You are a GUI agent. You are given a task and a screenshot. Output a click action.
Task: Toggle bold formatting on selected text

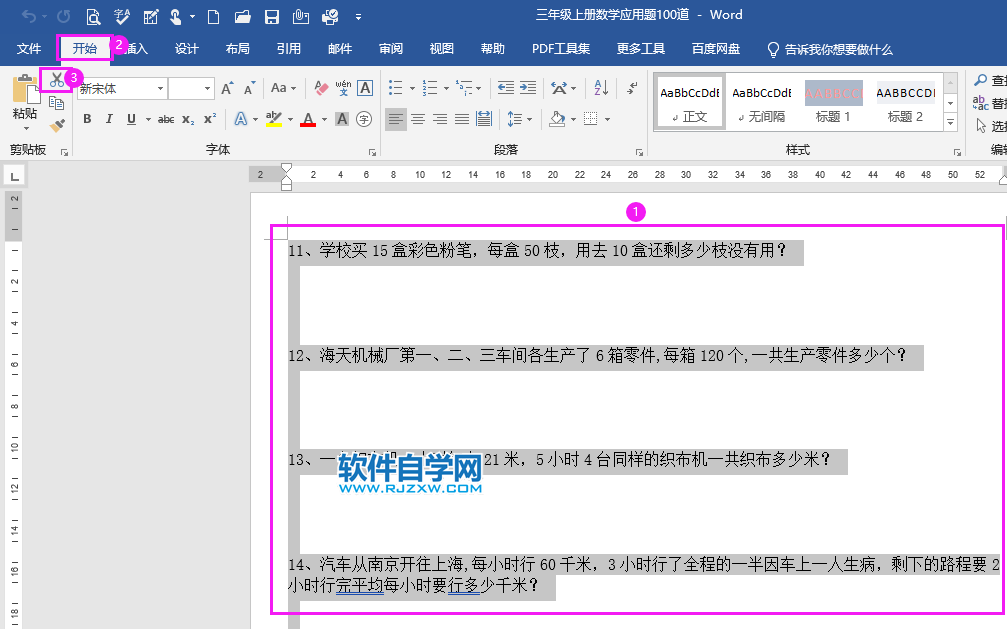coord(88,119)
